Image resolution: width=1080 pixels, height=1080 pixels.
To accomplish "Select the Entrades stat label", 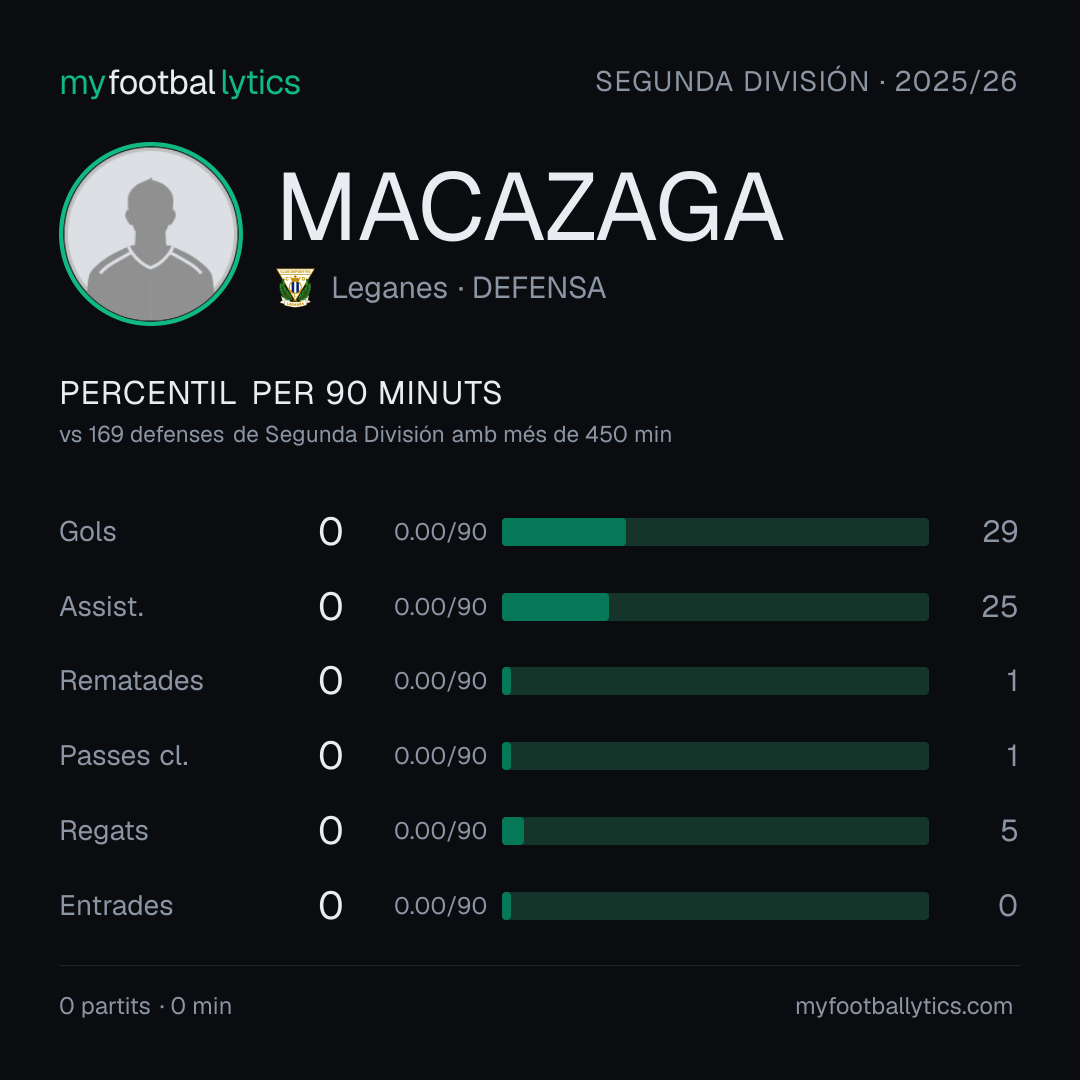I will coord(116,906).
